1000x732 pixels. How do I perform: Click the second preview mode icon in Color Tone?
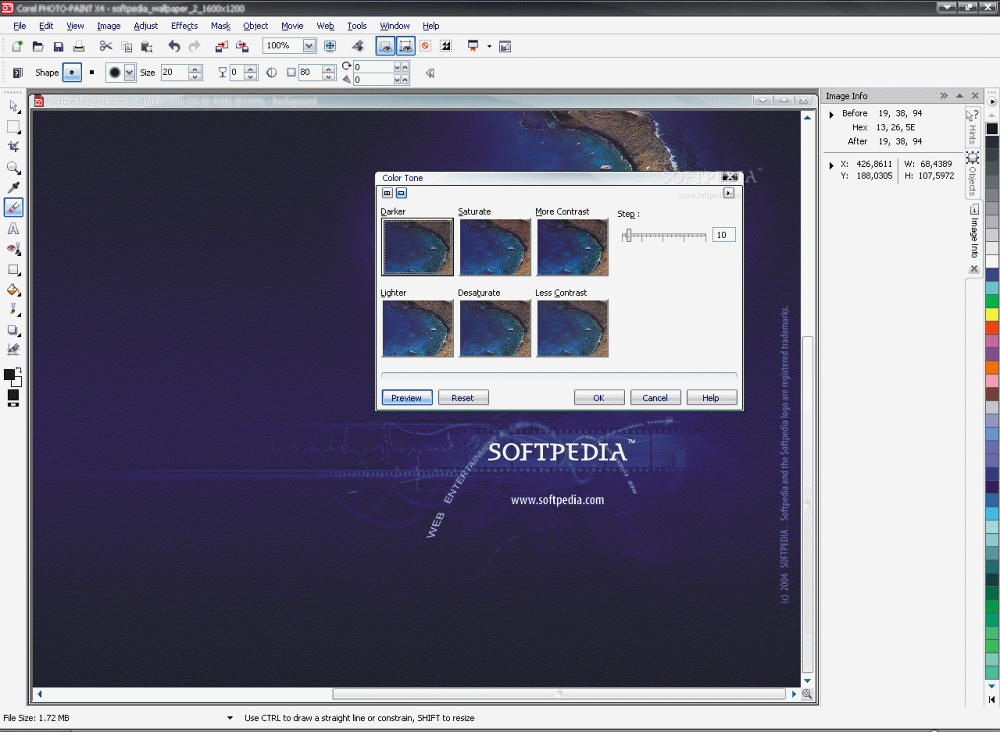pyautogui.click(x=401, y=193)
